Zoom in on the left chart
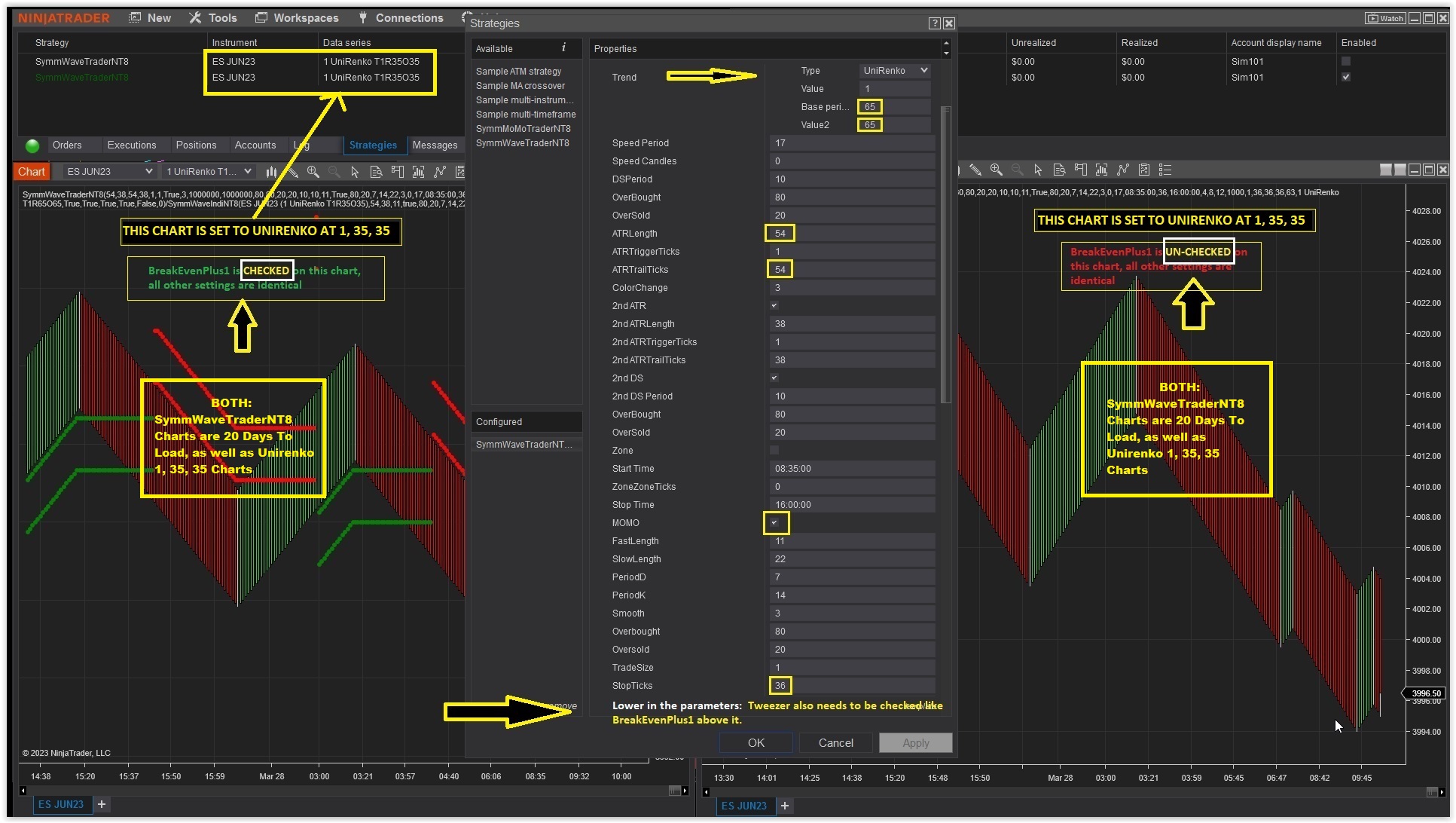This screenshot has height=823, width=1456. [x=313, y=172]
